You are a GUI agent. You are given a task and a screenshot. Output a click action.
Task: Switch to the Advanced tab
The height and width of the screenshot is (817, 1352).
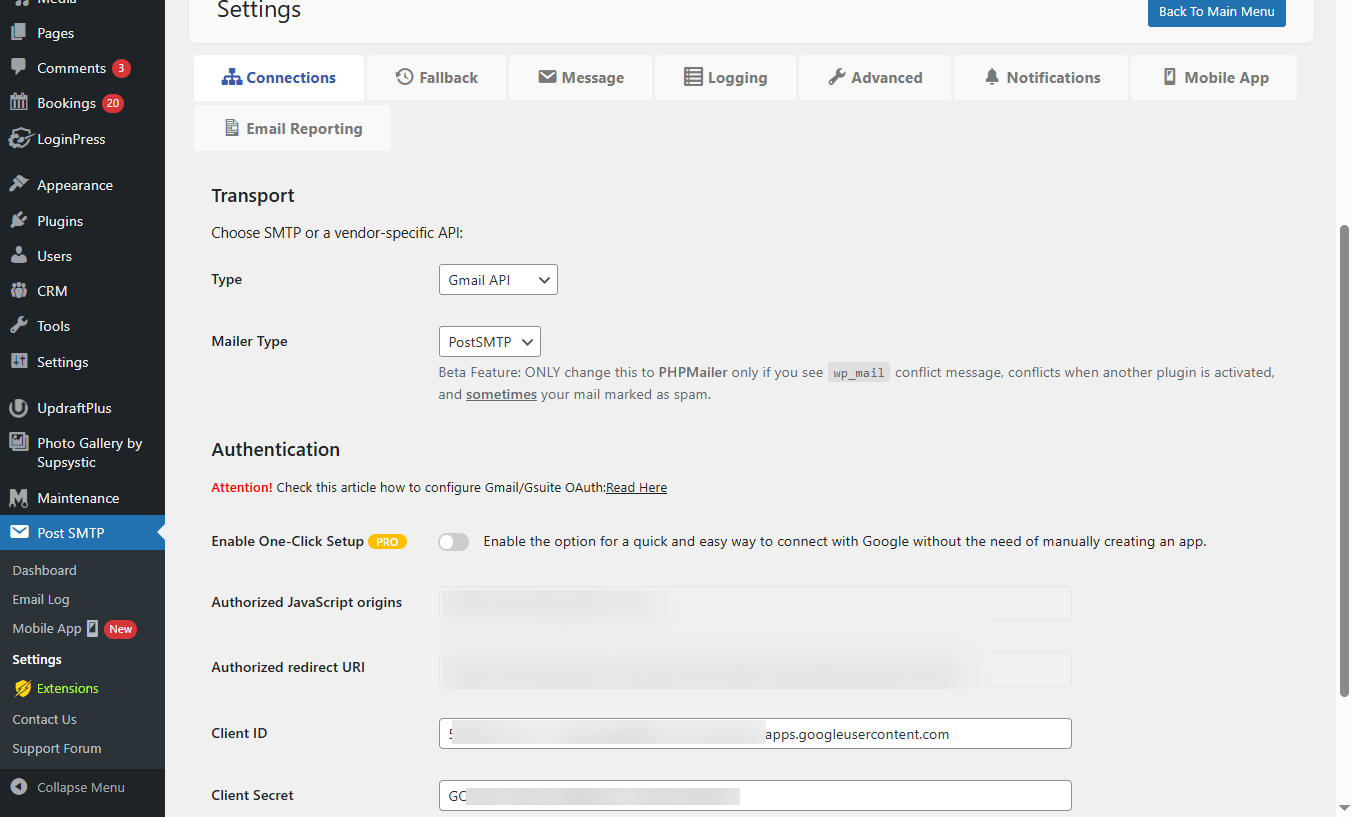[x=875, y=78]
